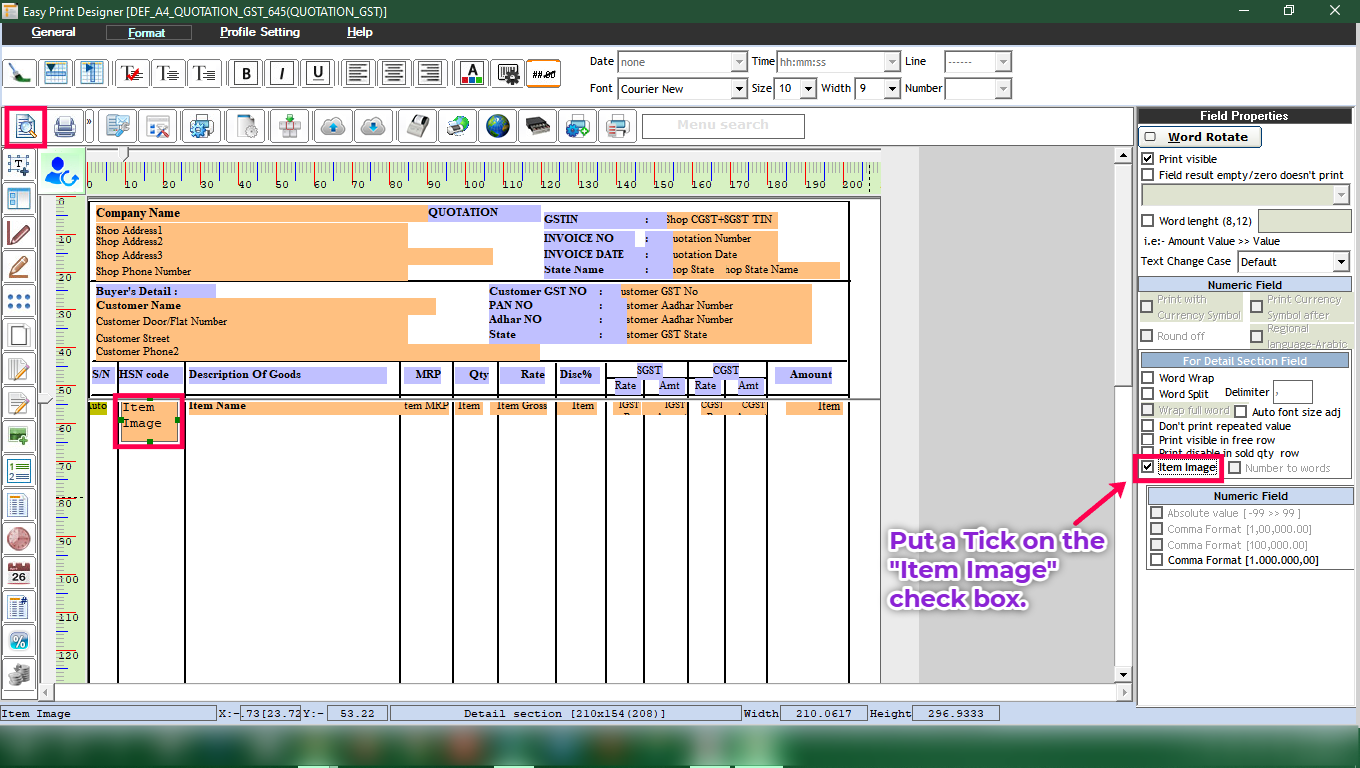Click the blue globe icon
Viewport: 1360px width, 768px height.
[497, 127]
